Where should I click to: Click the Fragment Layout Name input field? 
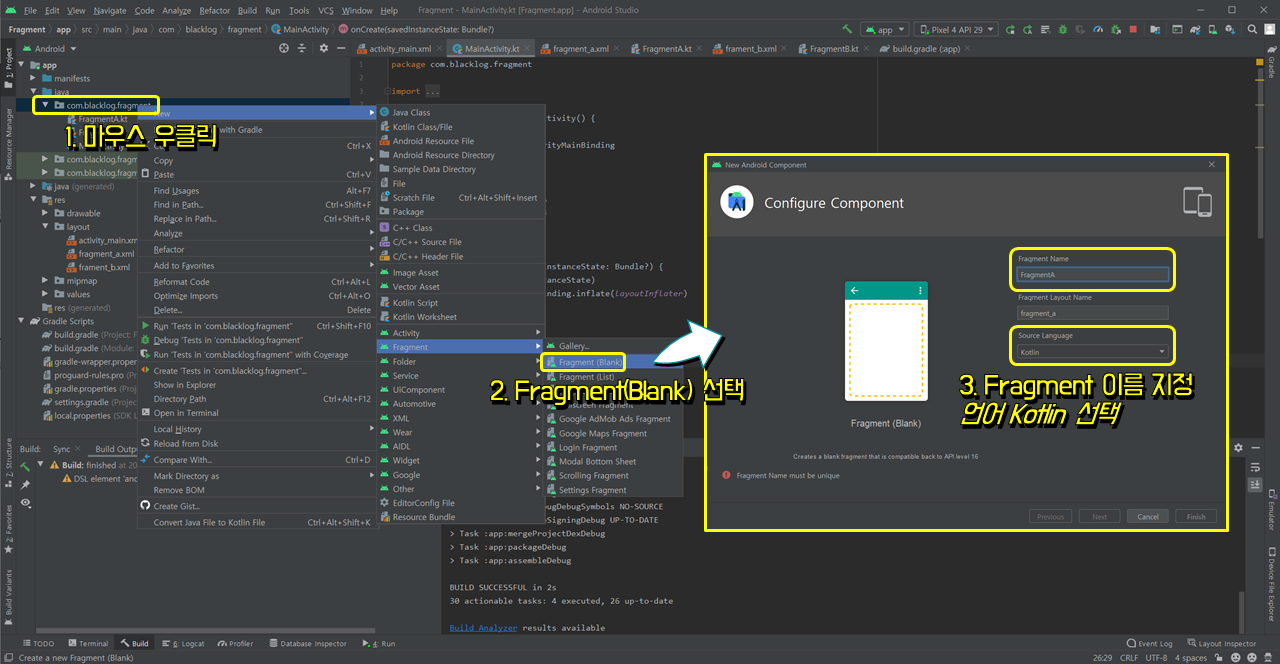tap(1092, 313)
